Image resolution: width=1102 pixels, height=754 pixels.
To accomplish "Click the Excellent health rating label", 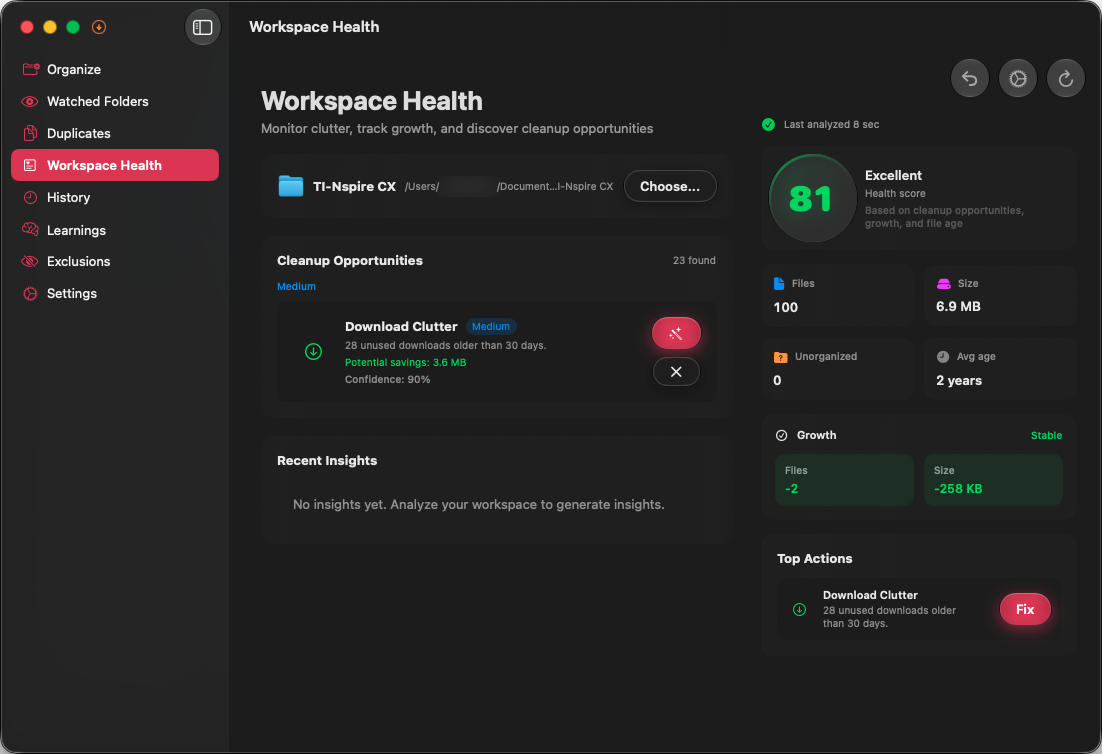I will click(x=893, y=175).
